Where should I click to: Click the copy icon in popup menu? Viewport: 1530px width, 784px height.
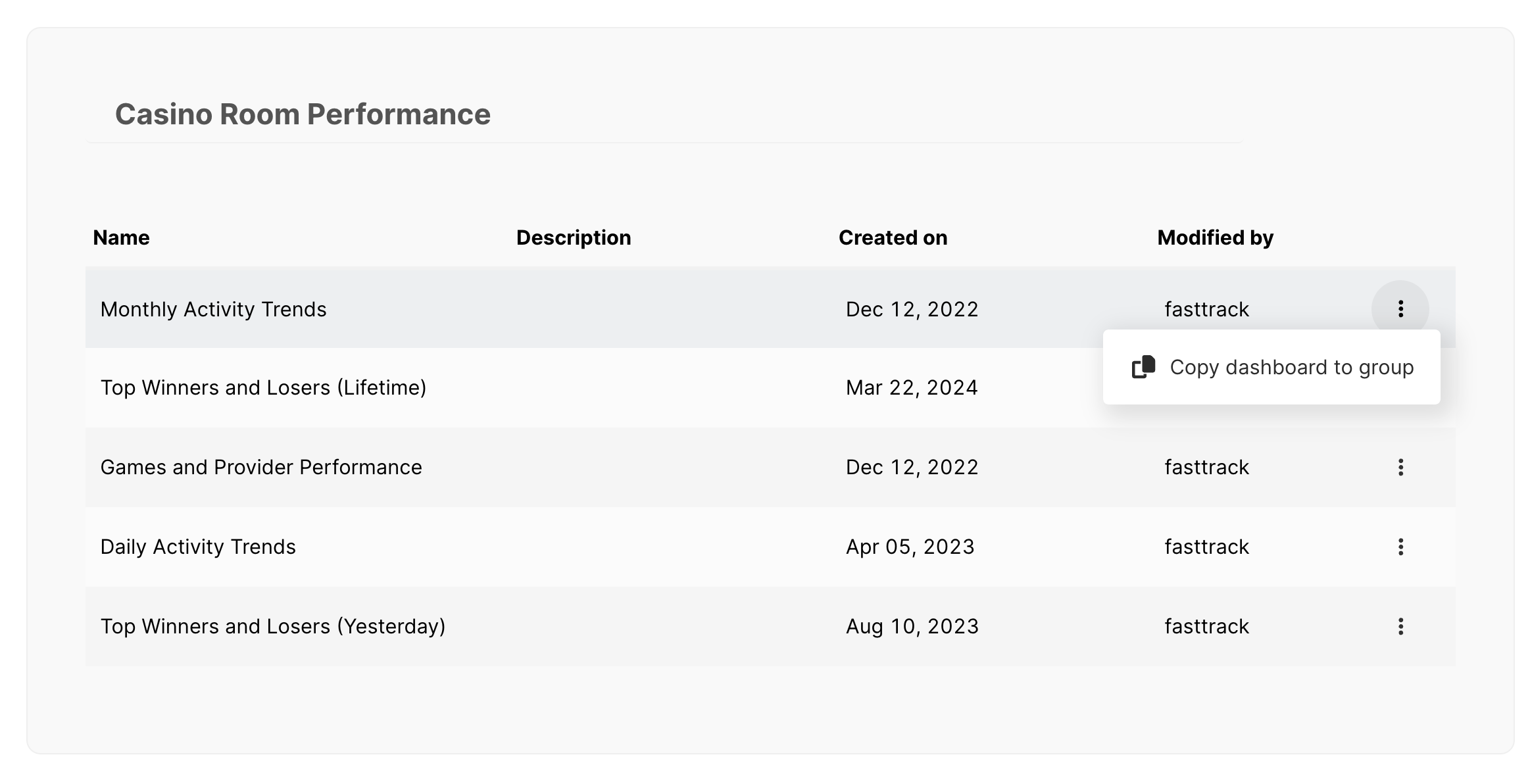point(1143,367)
